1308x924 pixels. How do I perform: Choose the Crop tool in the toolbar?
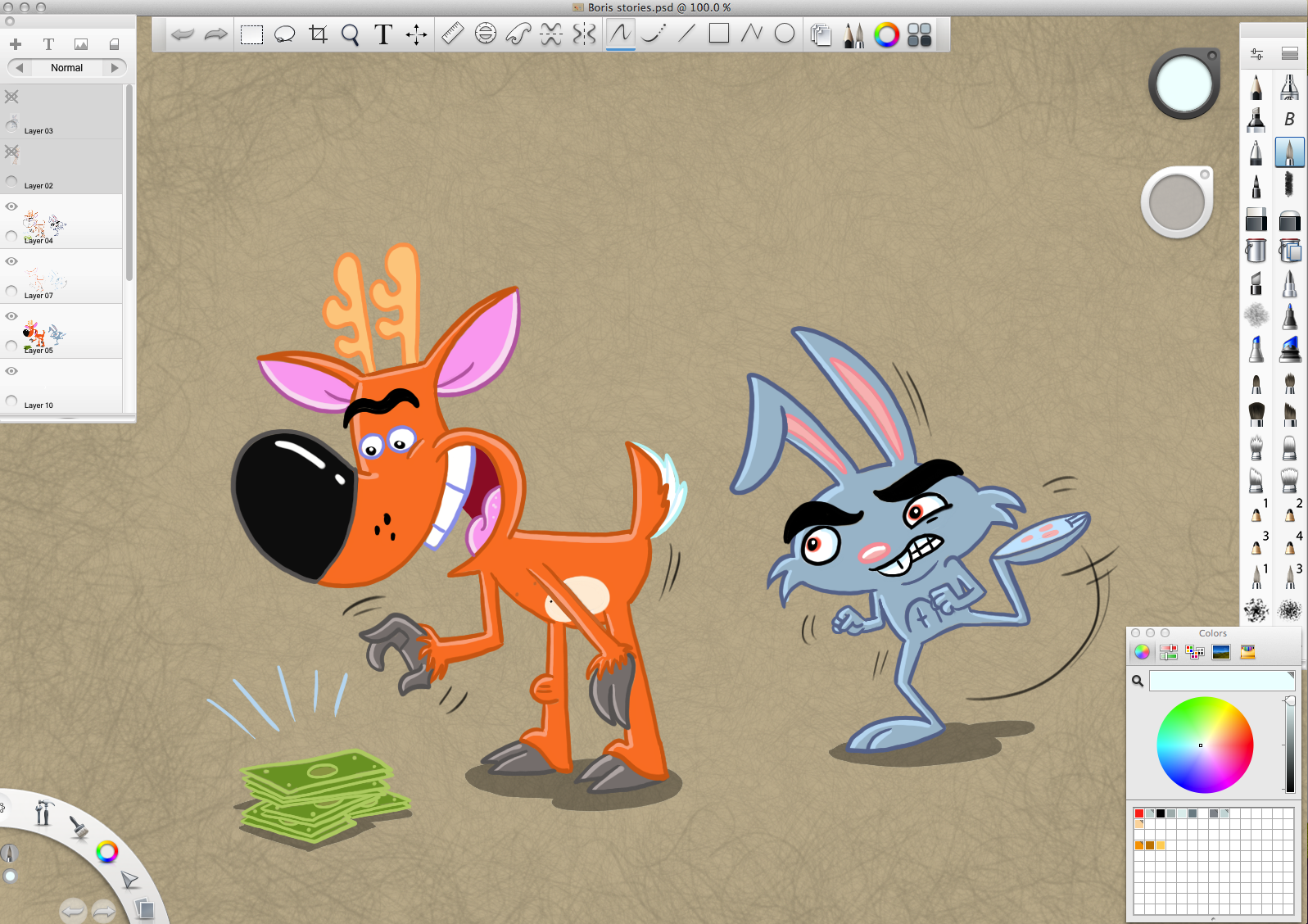click(x=318, y=34)
